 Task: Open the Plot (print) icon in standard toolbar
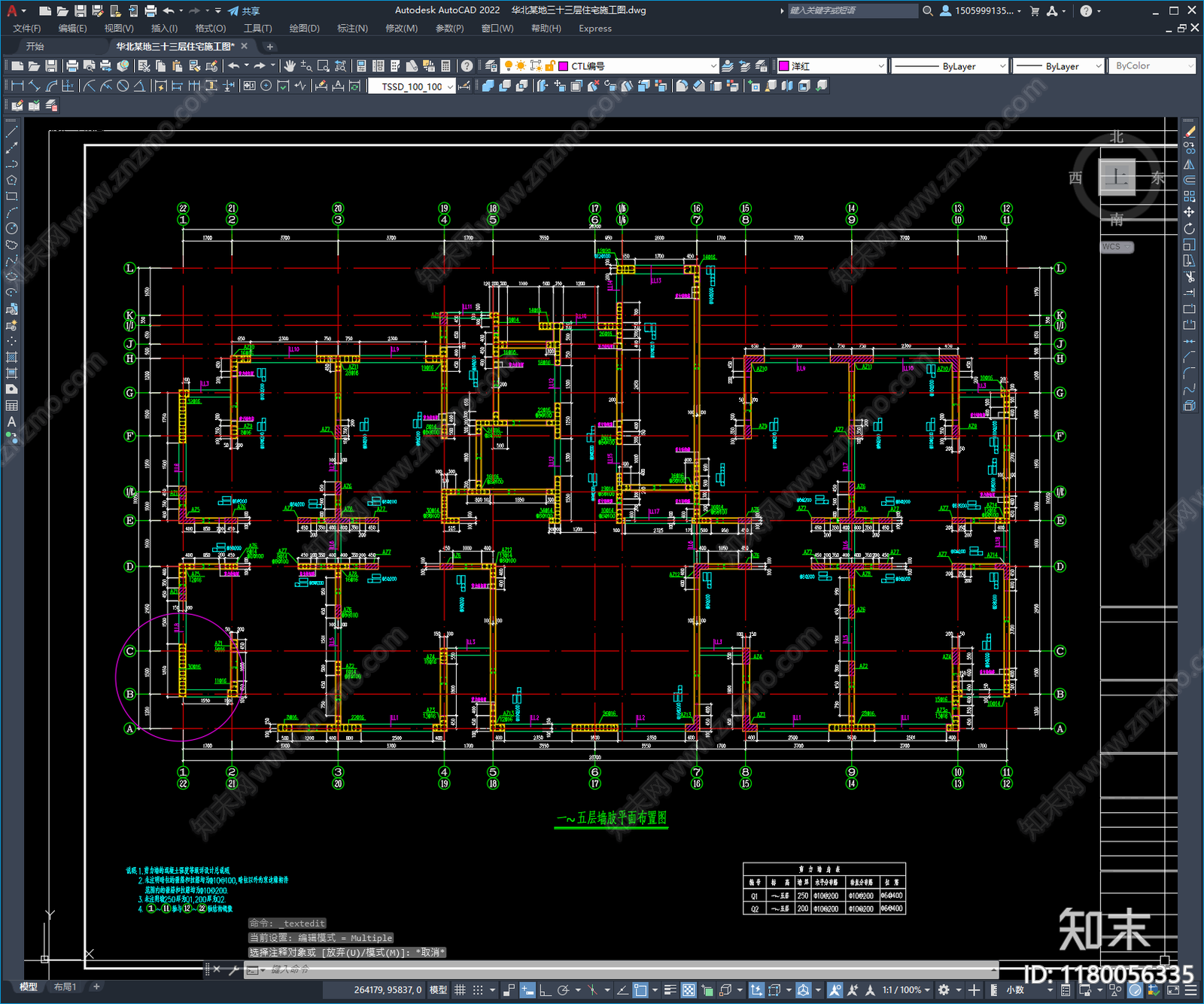coord(72,66)
